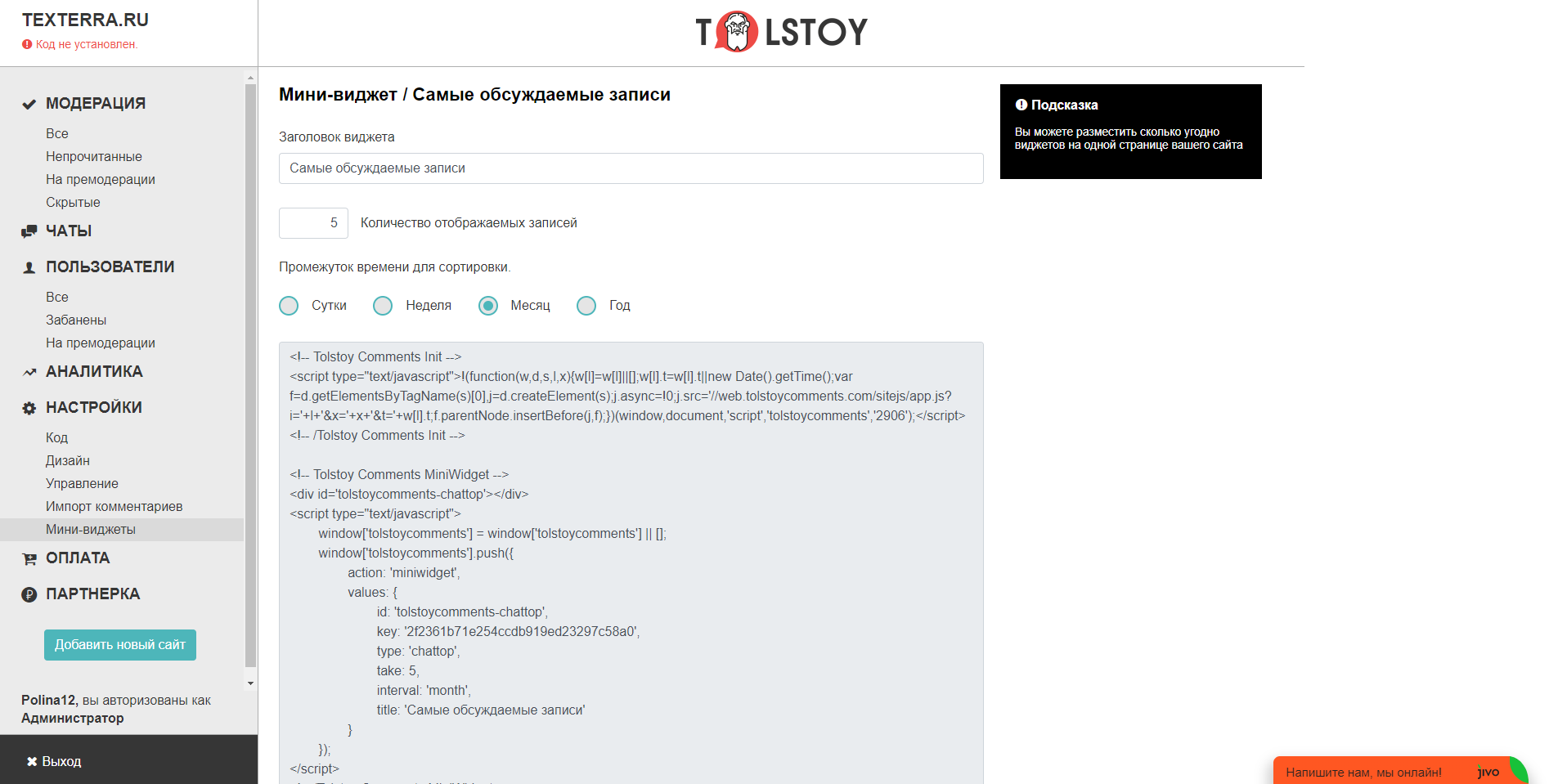Click the 'Код не установлен.' status text
This screenshot has width=1549, height=784.
coord(87,44)
